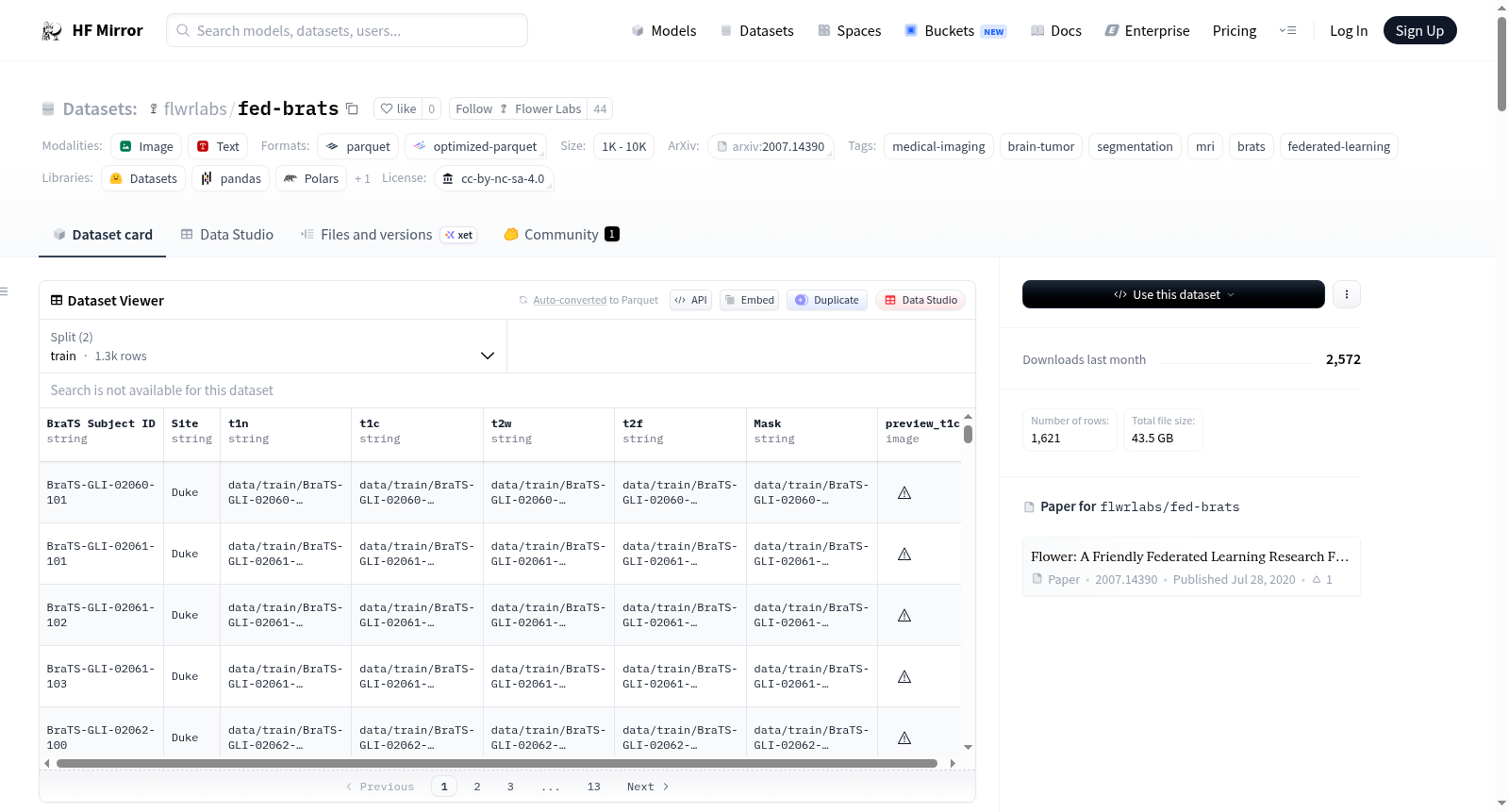The image size is (1509, 812).
Task: Open the Docs menu item
Action: 1056,31
